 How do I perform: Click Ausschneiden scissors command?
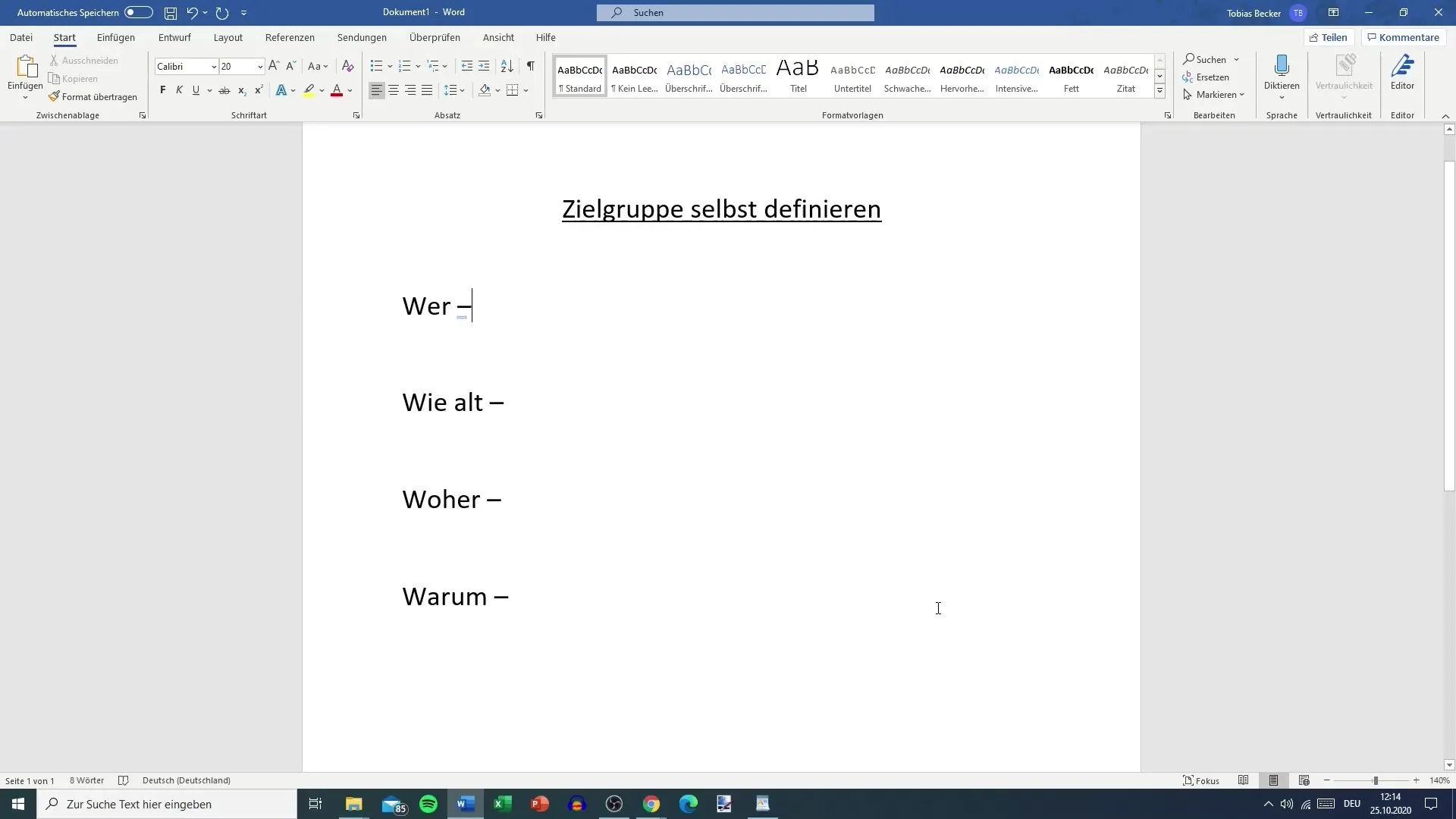point(83,61)
